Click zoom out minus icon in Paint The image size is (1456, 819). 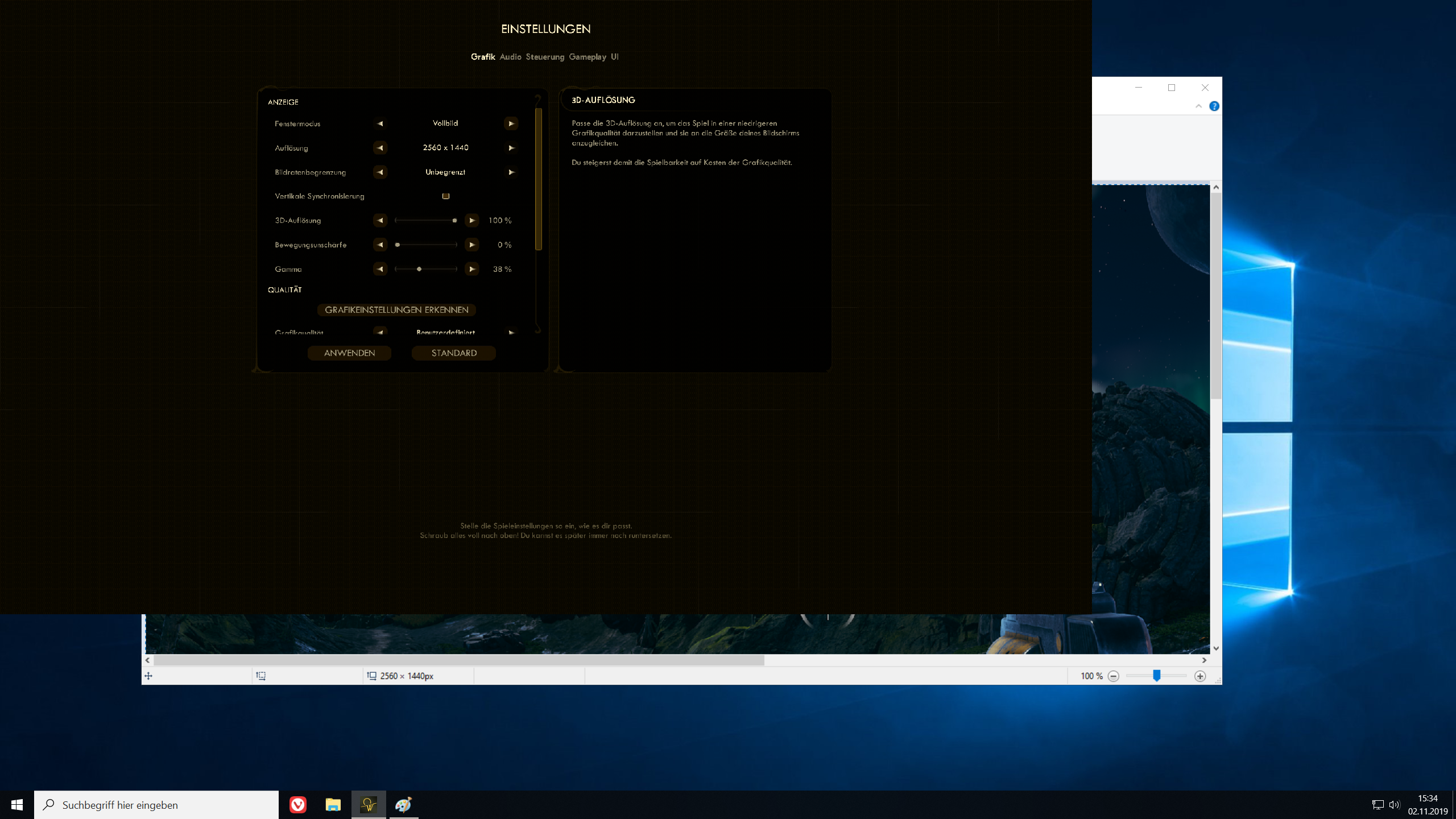pyautogui.click(x=1114, y=676)
